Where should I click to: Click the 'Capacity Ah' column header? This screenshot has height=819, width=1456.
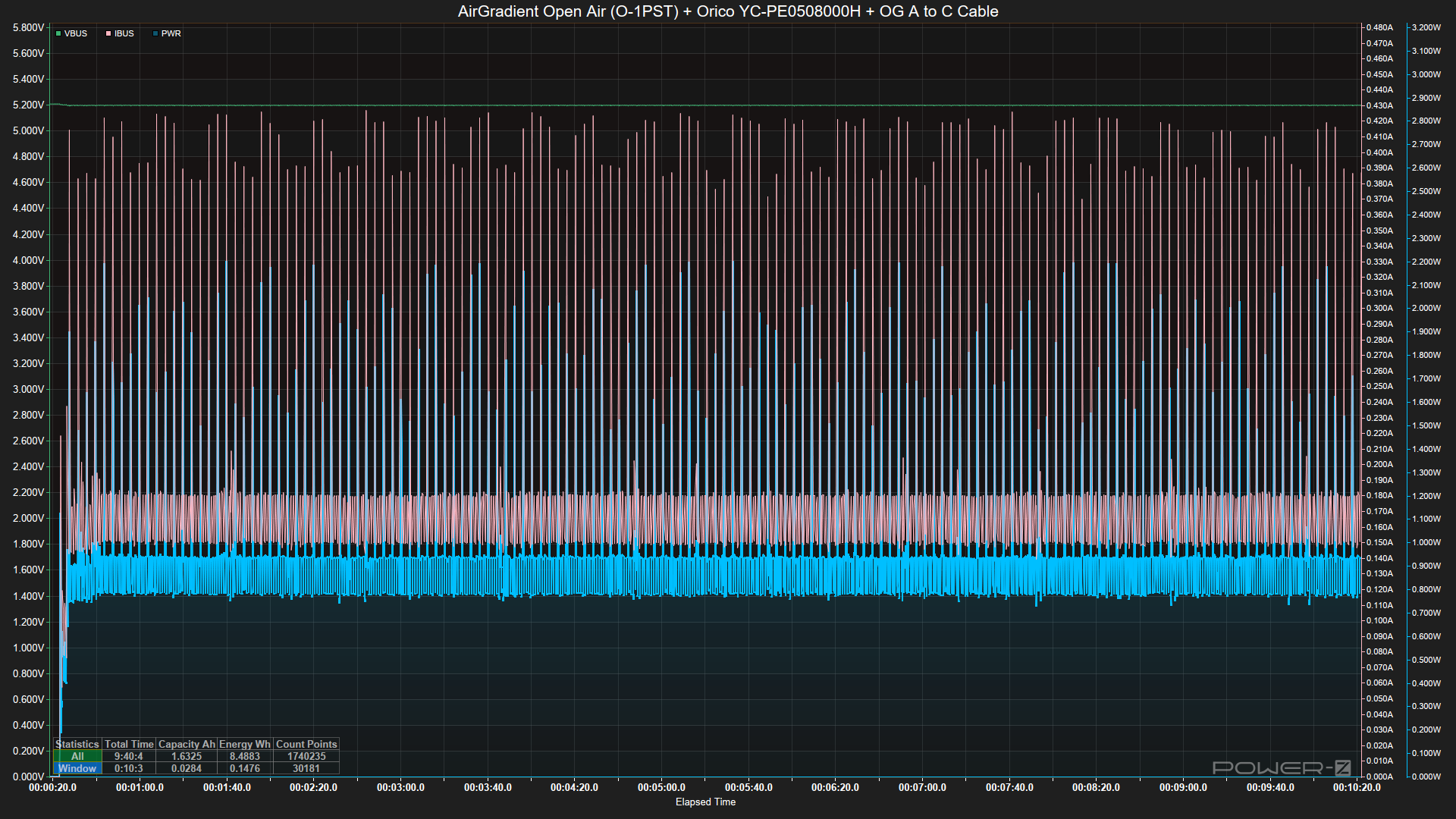click(187, 744)
